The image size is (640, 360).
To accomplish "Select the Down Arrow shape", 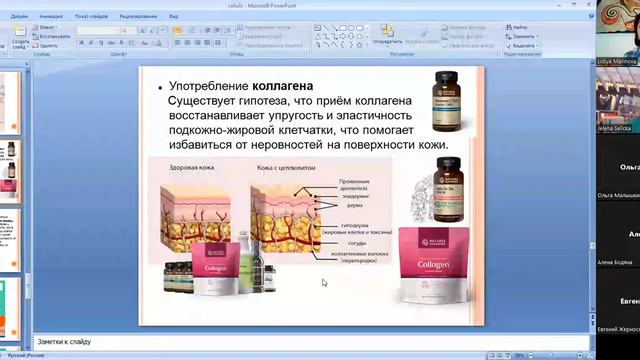I will click(351, 36).
